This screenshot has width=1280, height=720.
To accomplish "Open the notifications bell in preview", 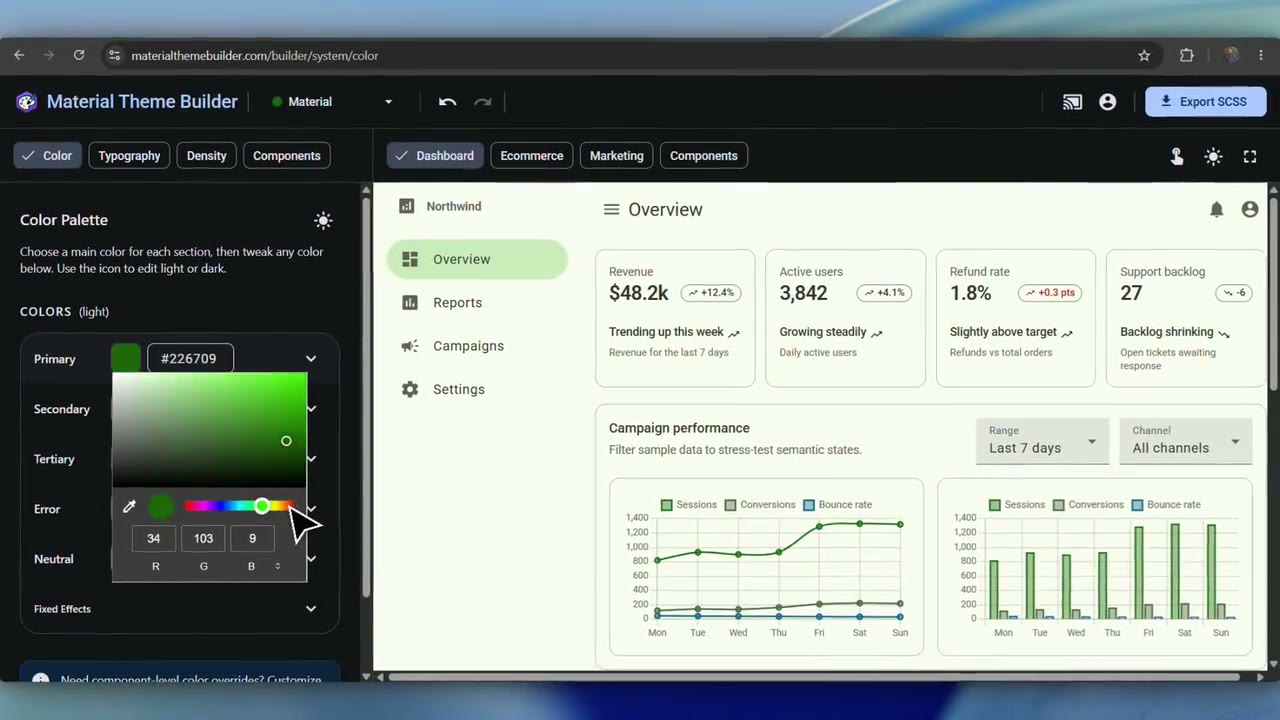I will 1216,209.
